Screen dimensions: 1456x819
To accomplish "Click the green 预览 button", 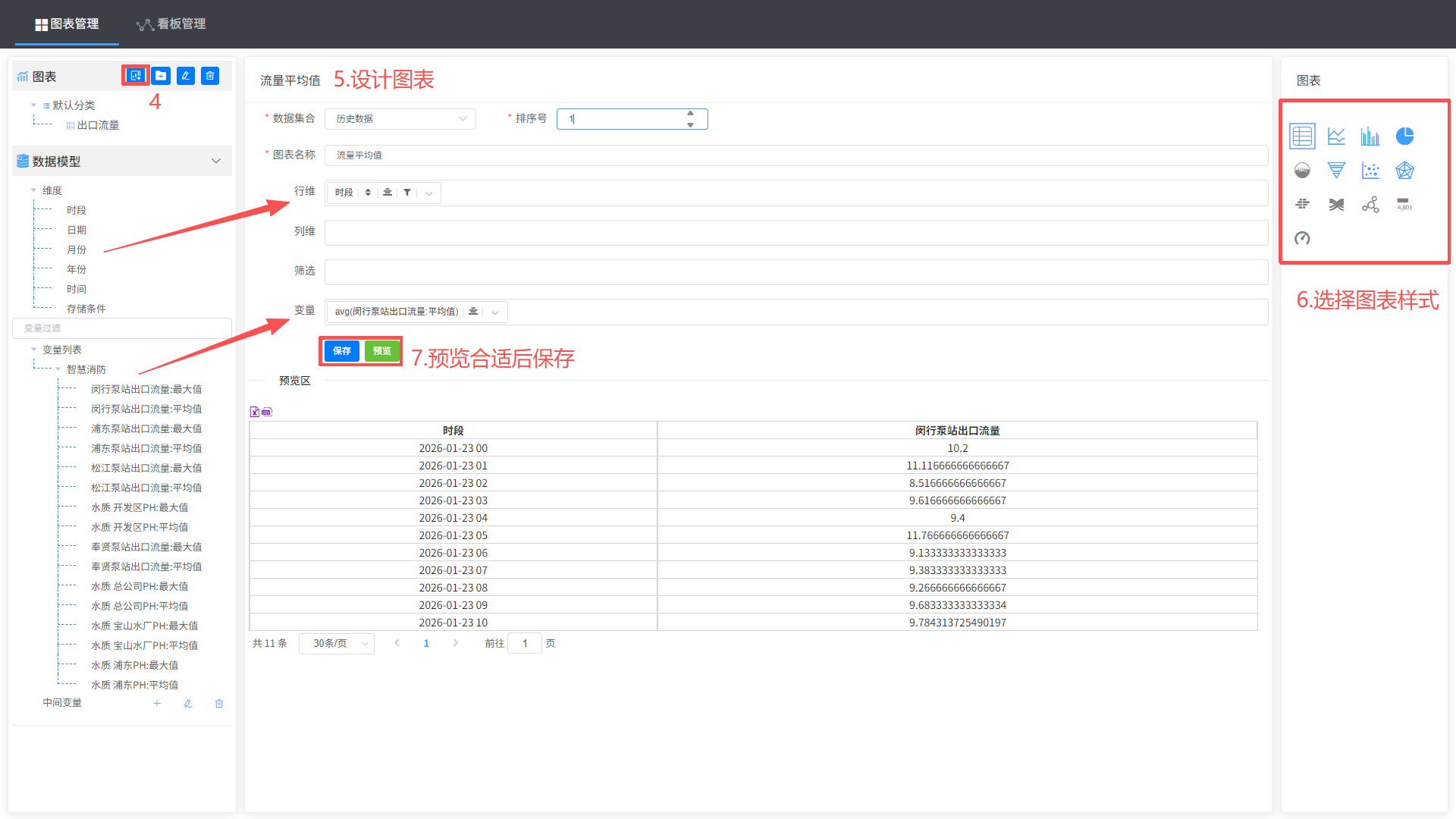I will click(382, 351).
